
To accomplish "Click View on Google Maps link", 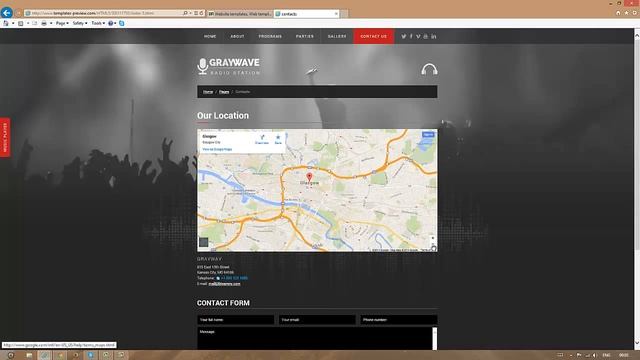I will [217, 149].
